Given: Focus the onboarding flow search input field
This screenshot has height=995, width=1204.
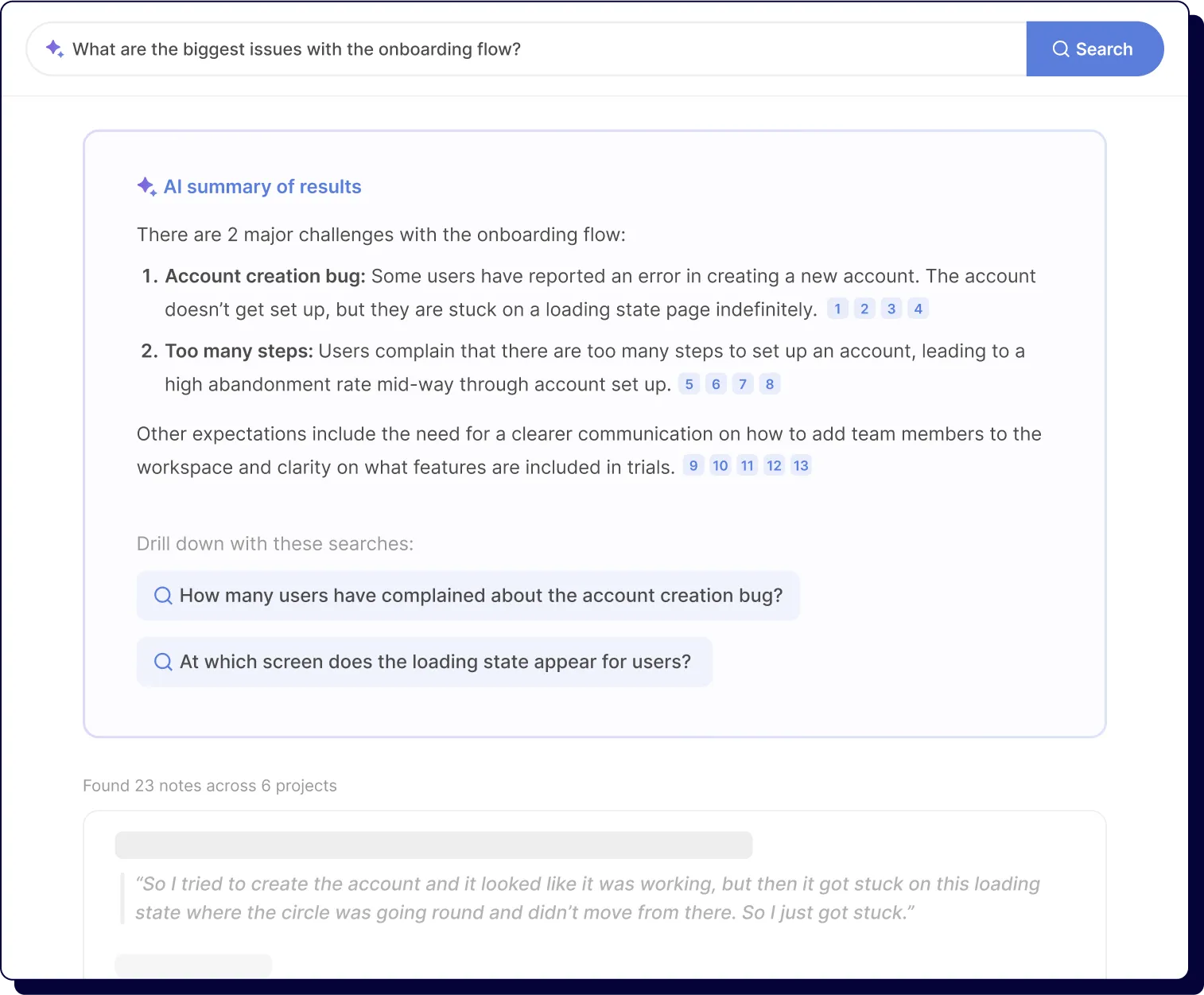Looking at the screenshot, I should point(526,49).
